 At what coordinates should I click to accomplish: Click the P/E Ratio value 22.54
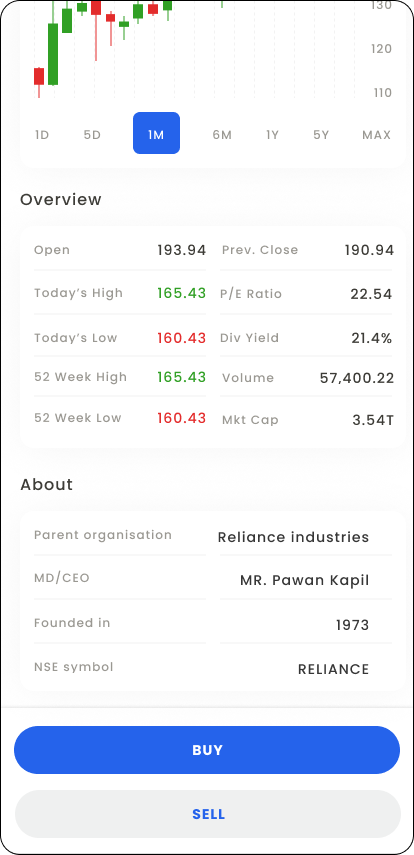(x=371, y=294)
